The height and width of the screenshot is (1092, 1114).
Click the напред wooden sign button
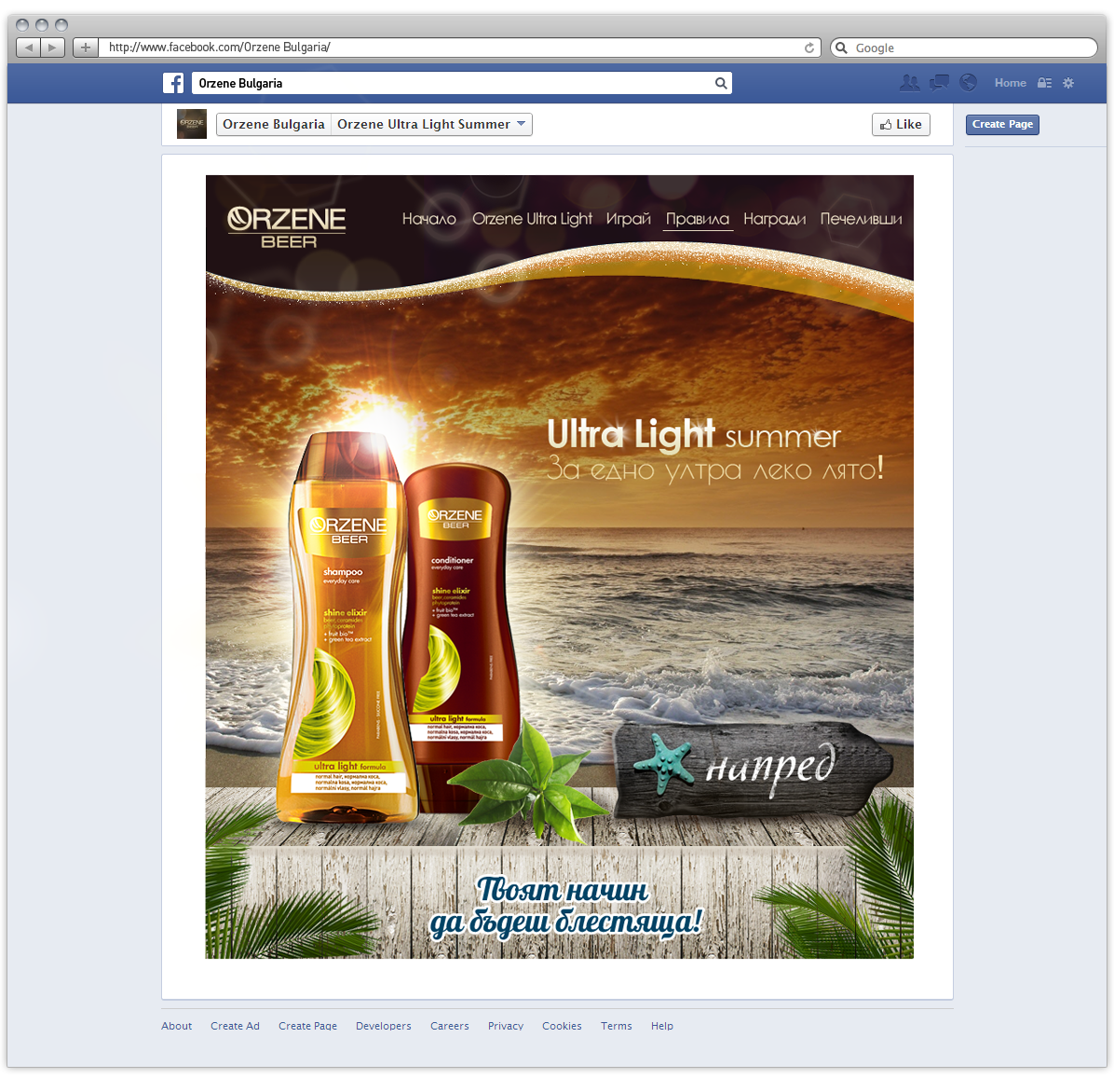754,769
